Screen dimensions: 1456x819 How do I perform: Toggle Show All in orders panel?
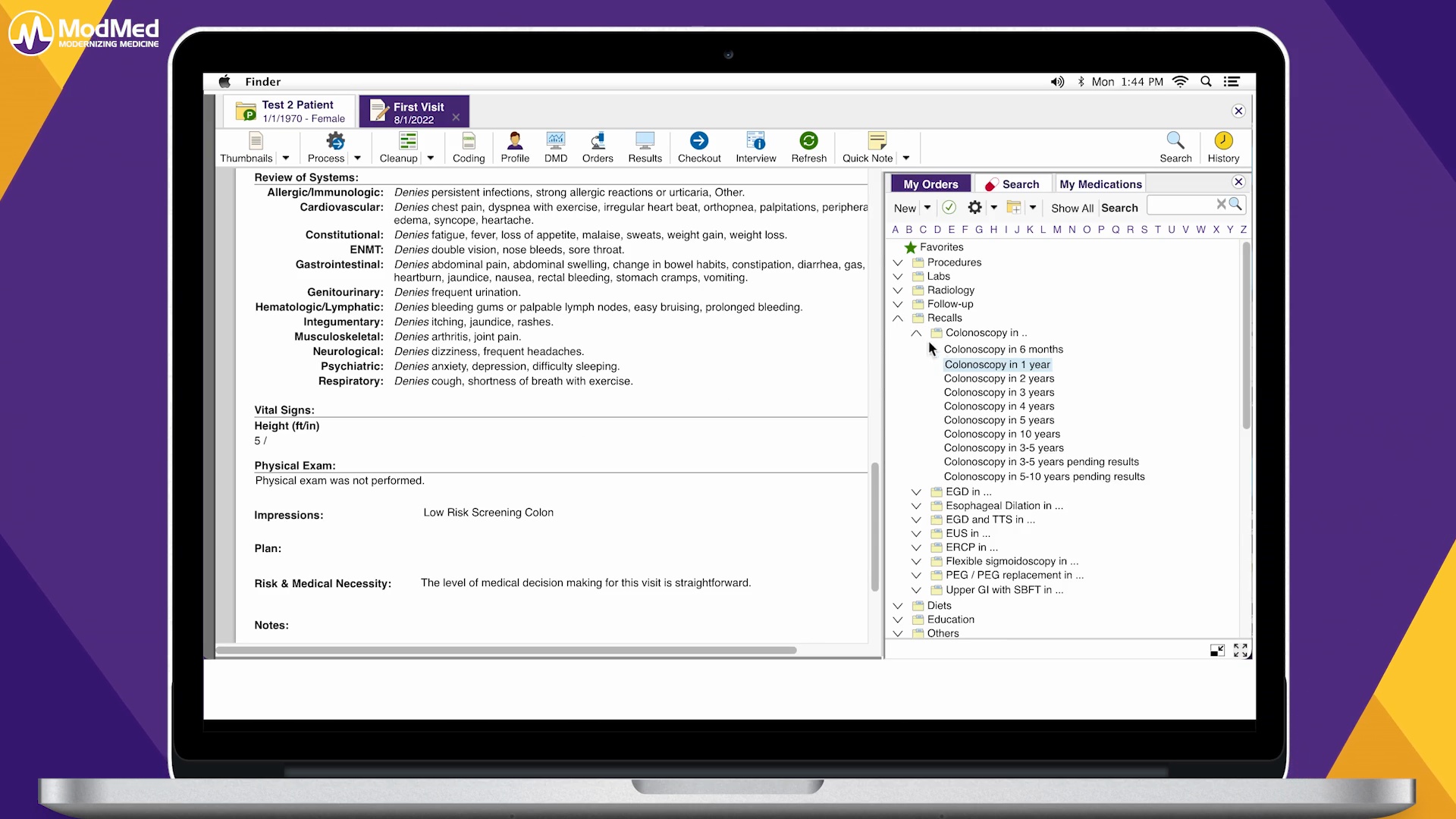point(1072,209)
